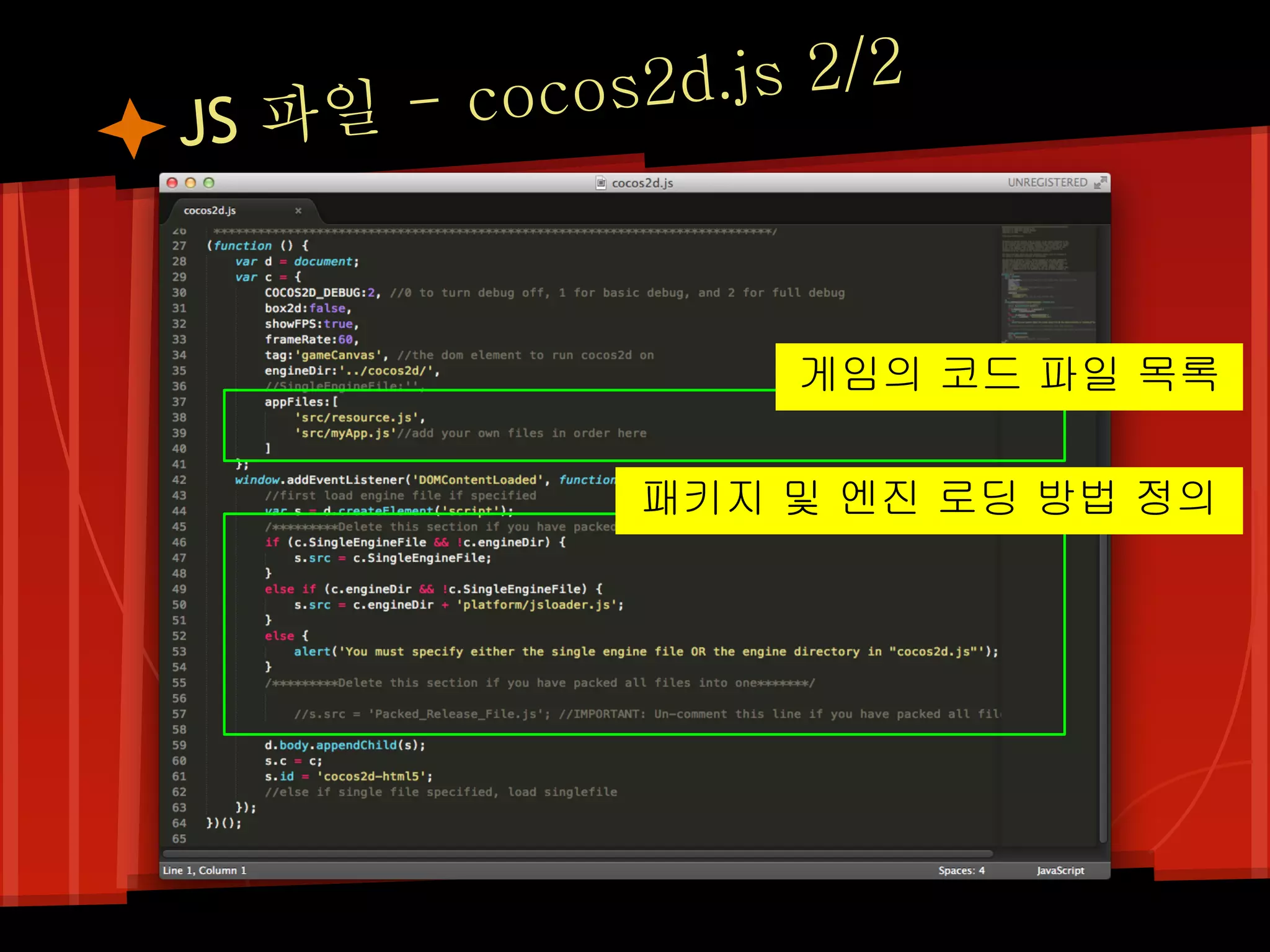Click 'var d = document;' line
This screenshot has height=952, width=1270.
click(x=297, y=262)
